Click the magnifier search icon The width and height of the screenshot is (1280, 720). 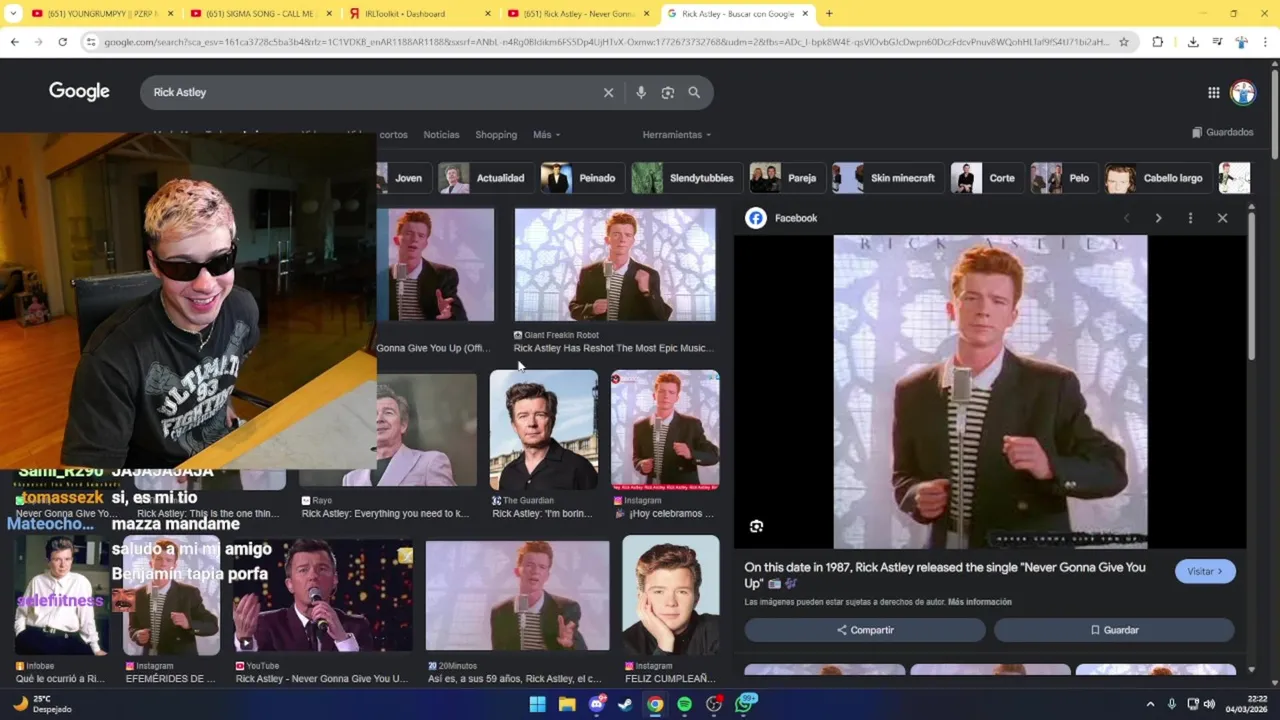click(x=694, y=92)
